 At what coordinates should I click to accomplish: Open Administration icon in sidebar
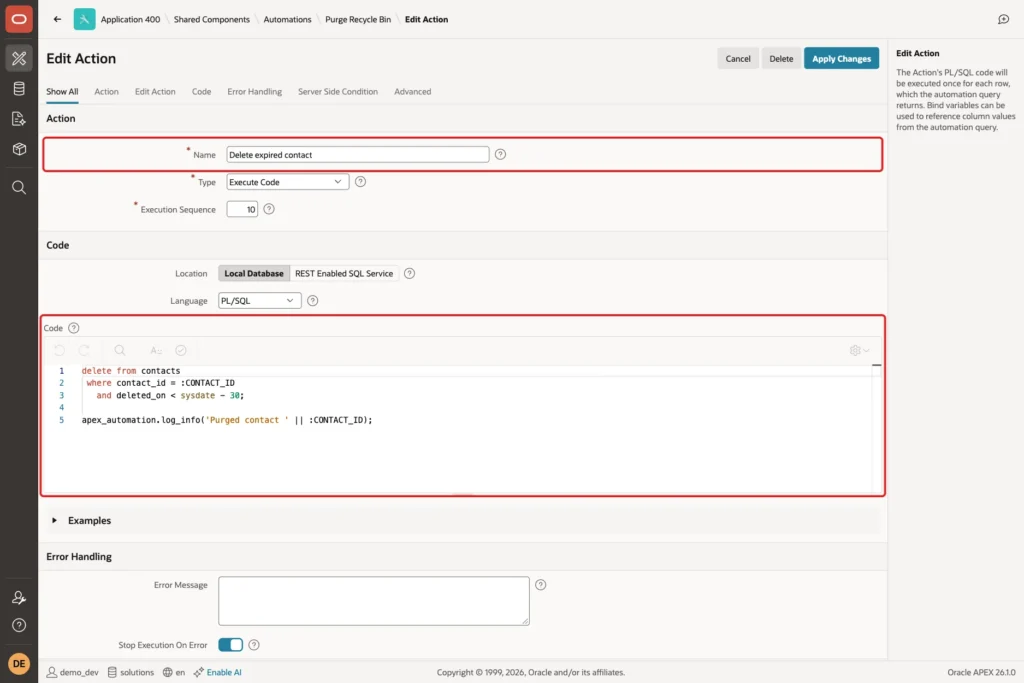point(19,597)
